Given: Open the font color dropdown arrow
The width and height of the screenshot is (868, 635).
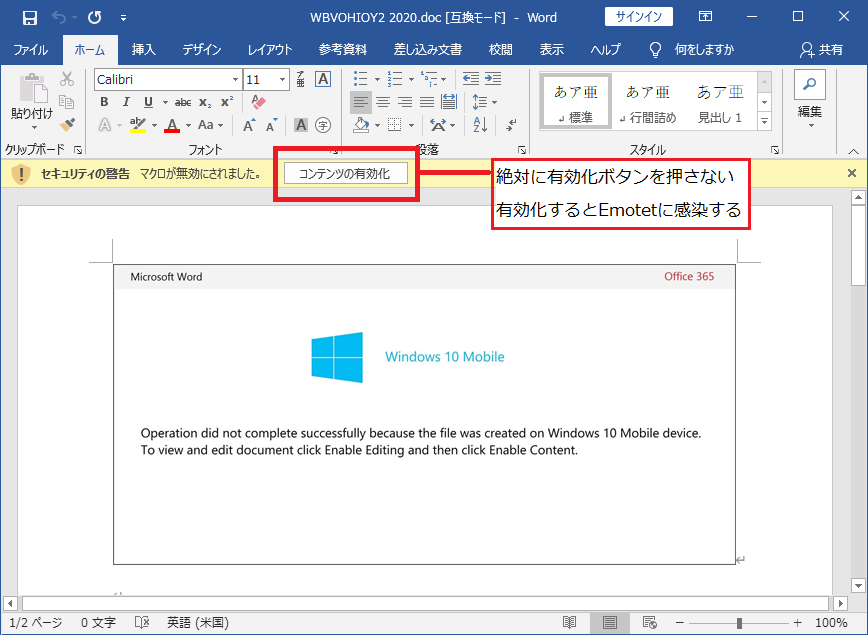Looking at the screenshot, I should coord(188,126).
